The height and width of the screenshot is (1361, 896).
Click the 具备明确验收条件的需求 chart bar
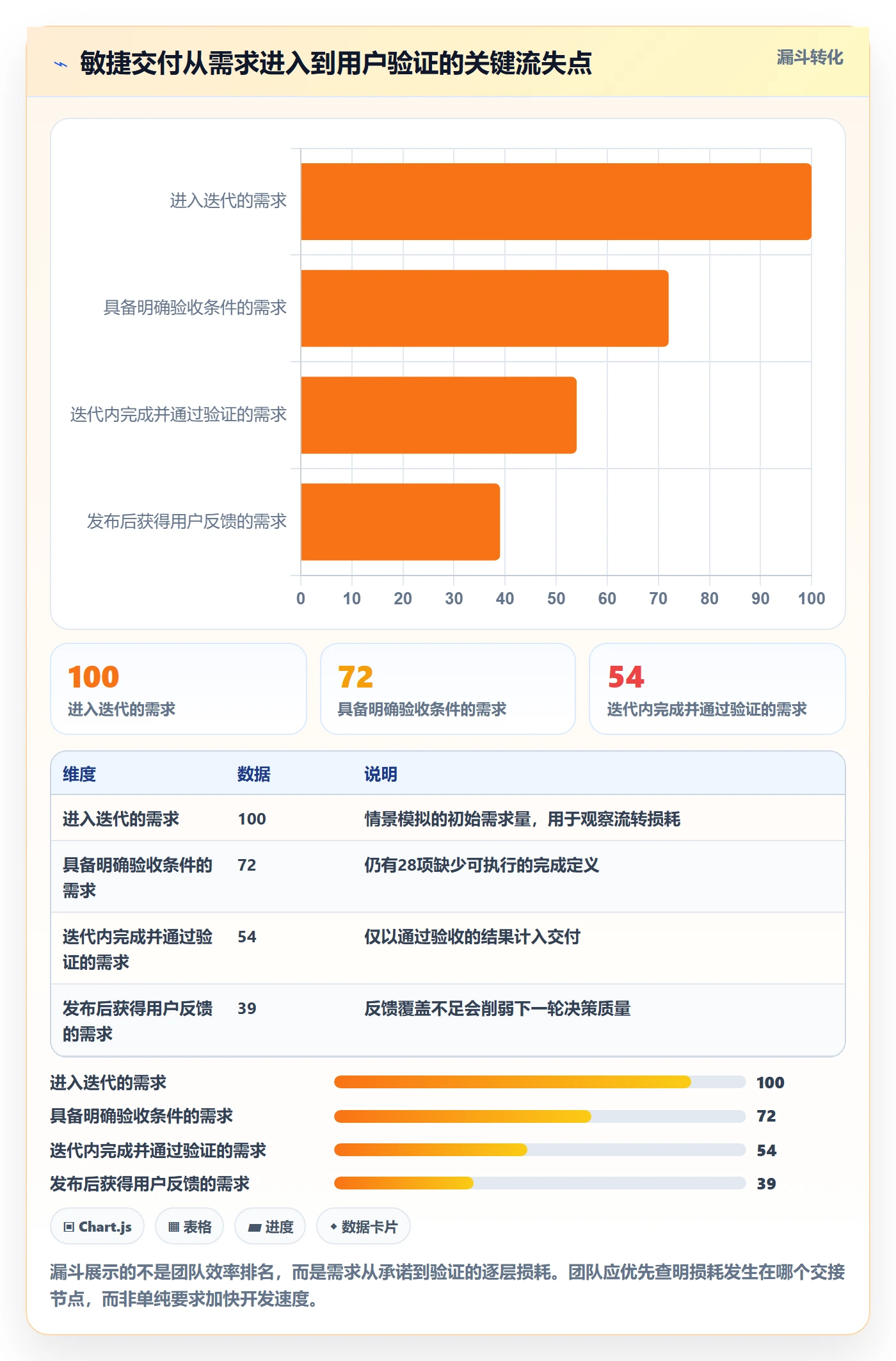click(484, 309)
